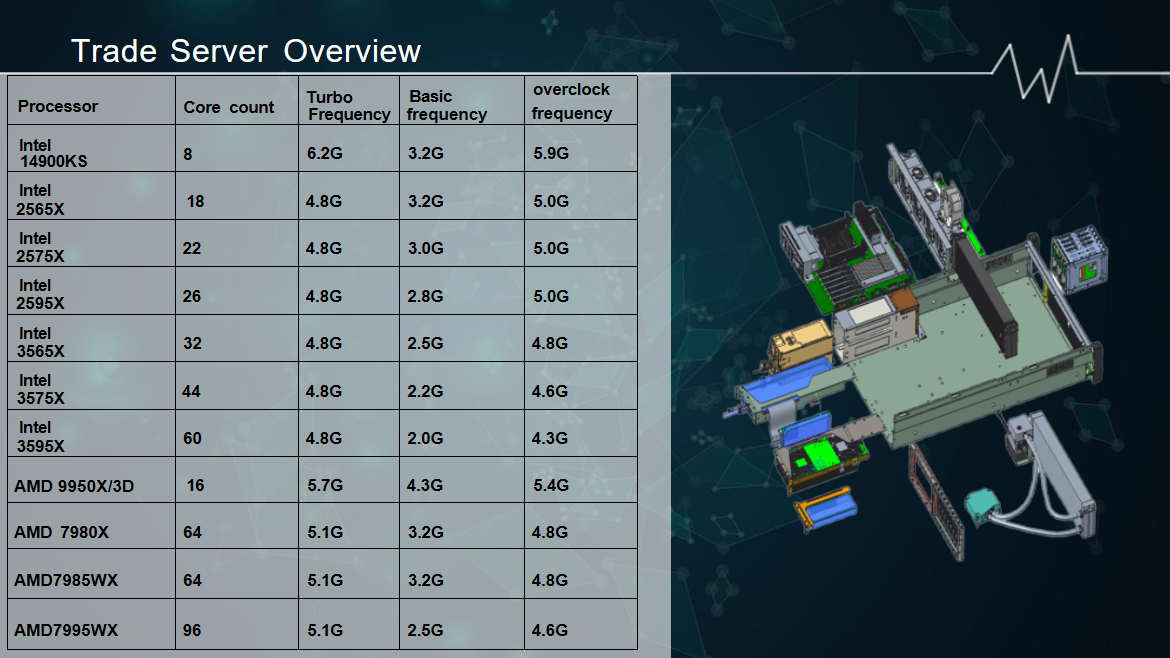Image resolution: width=1170 pixels, height=658 pixels.
Task: Click core count "22" for Intel 2575X
Action: (x=192, y=248)
